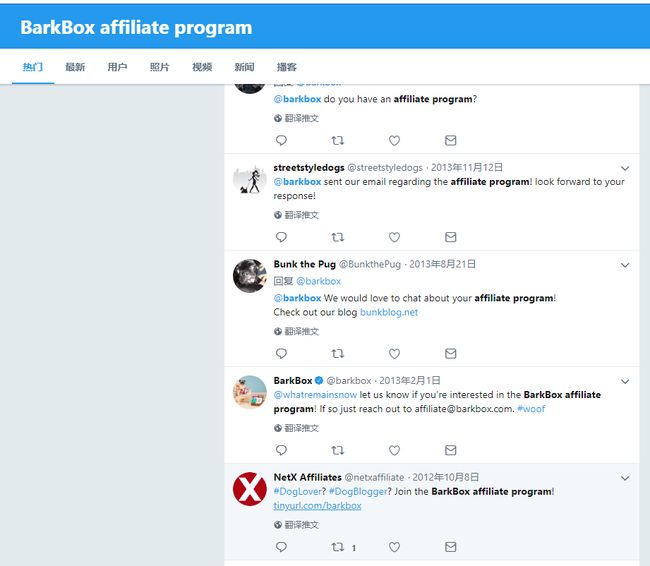Open Bunk the Pug profile avatar
The height and width of the screenshot is (566, 650).
(x=250, y=276)
